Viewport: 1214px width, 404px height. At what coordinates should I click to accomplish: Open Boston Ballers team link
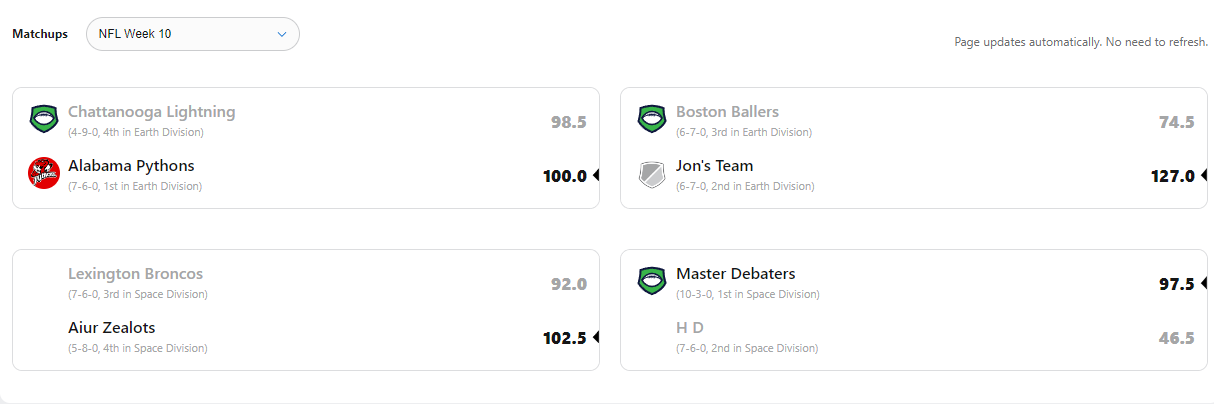coord(727,112)
